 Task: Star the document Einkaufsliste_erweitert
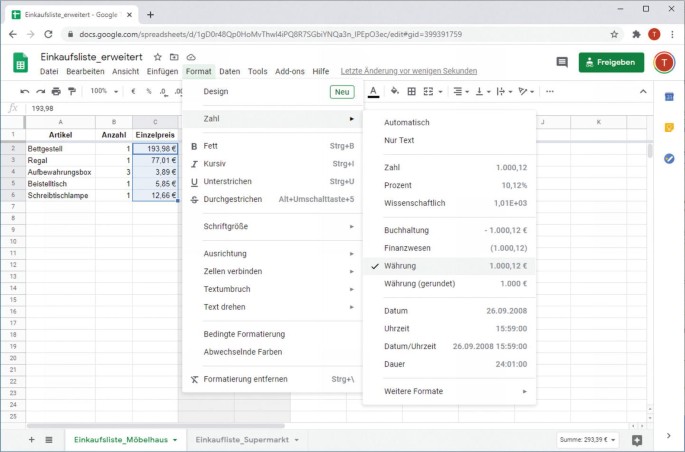click(x=158, y=57)
